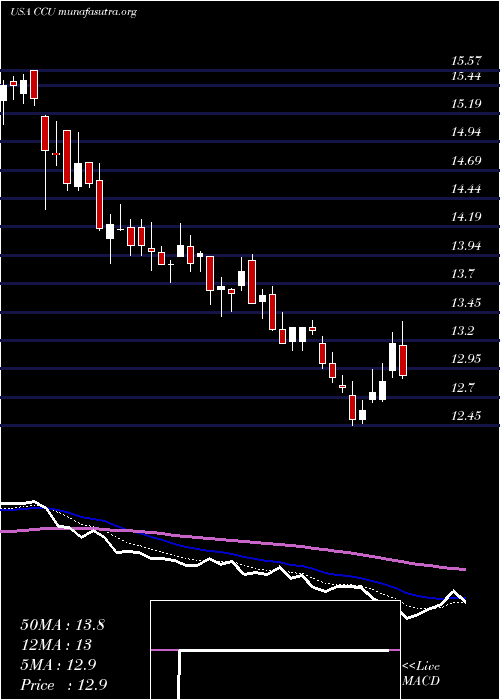The image size is (500, 700).
Task: Click the 12.45 price axis label
Action: (x=466, y=416)
